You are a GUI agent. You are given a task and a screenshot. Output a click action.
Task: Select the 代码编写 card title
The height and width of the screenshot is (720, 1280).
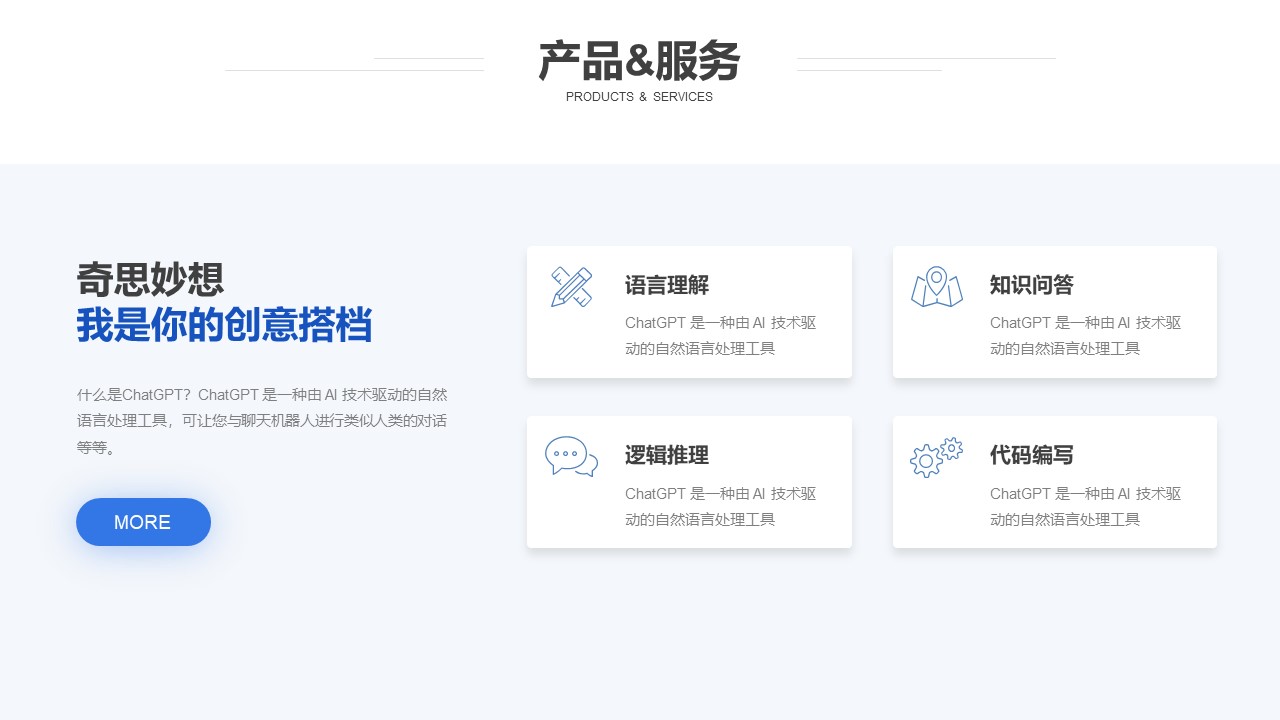(1032, 455)
